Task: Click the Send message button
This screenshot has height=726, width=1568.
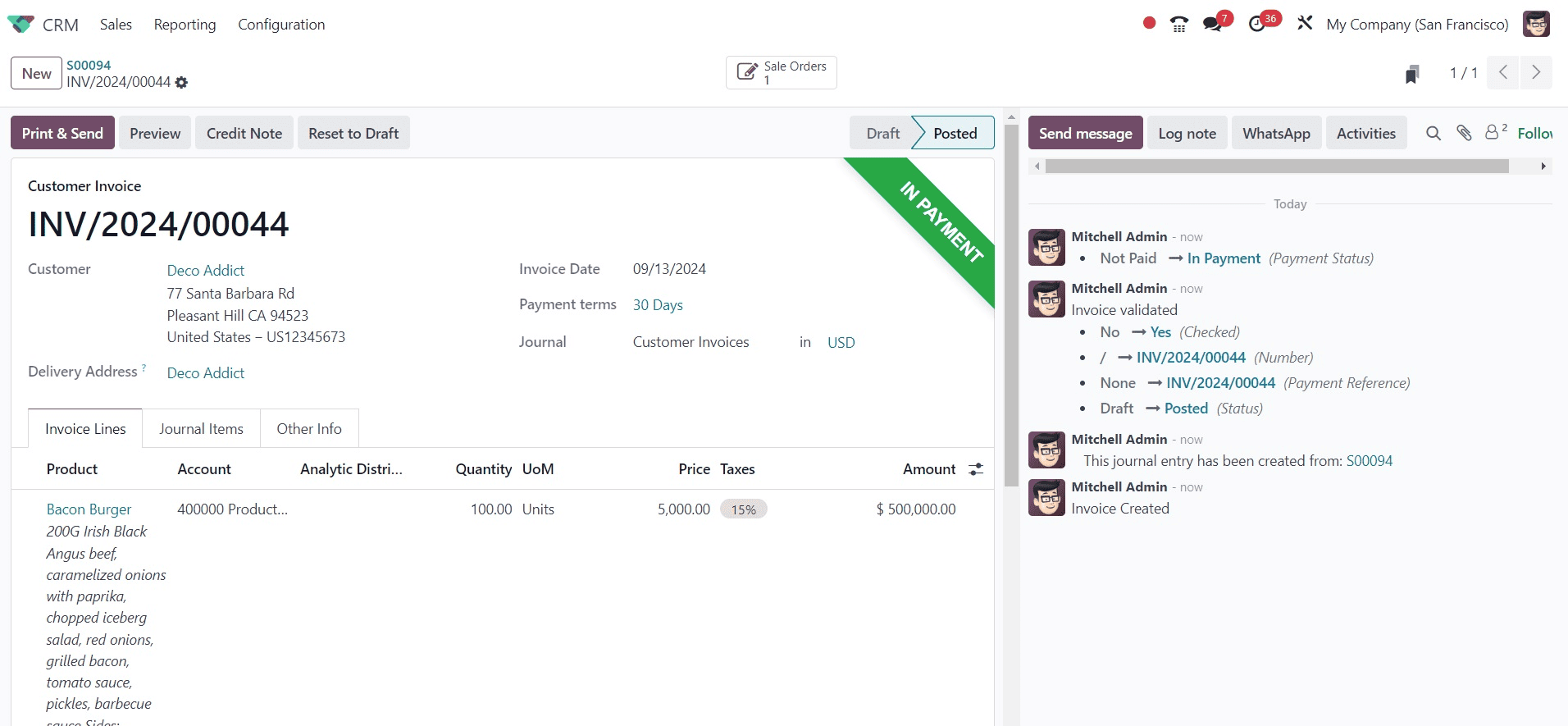Action: pos(1085,133)
